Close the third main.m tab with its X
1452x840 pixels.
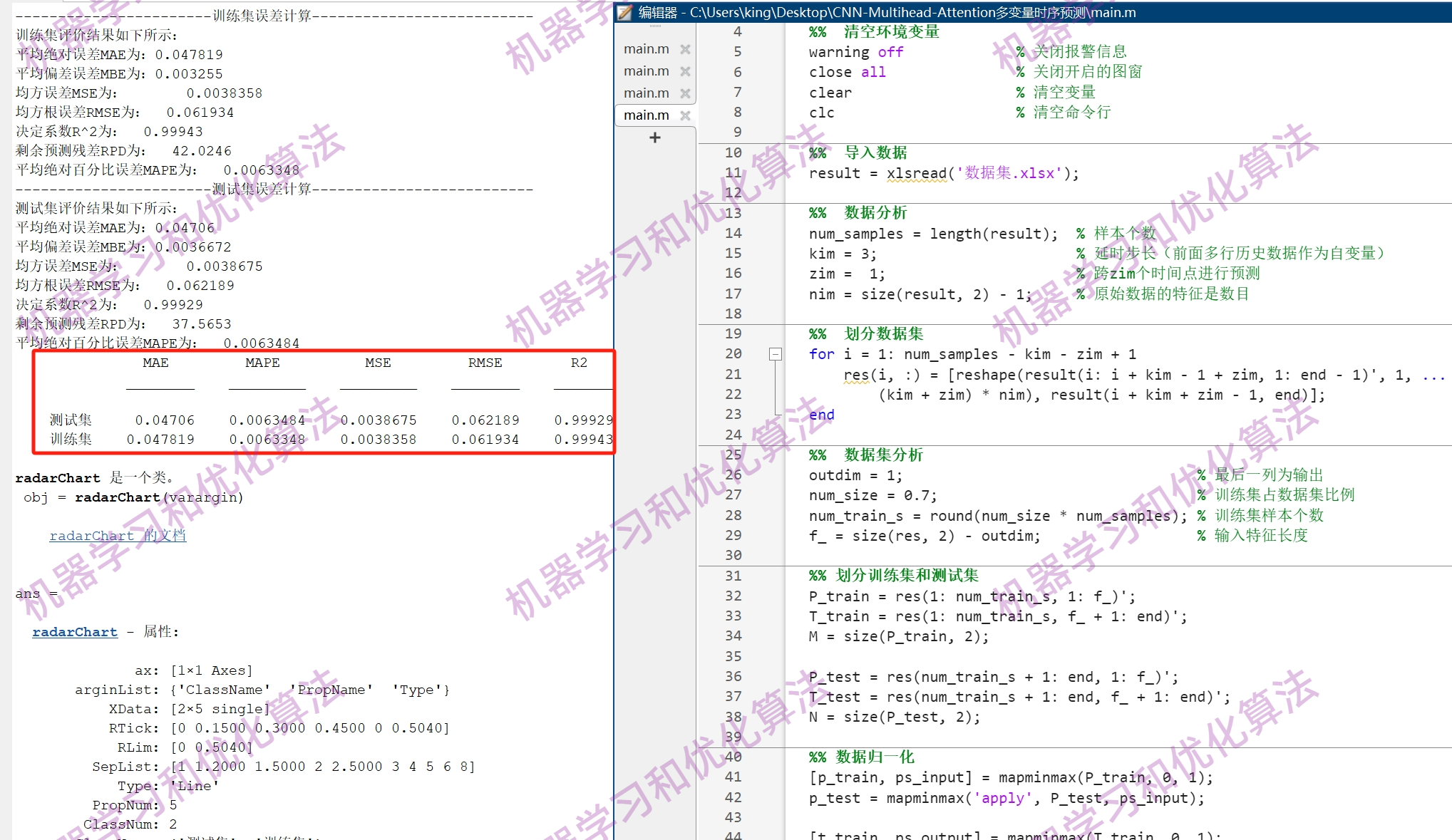685,93
